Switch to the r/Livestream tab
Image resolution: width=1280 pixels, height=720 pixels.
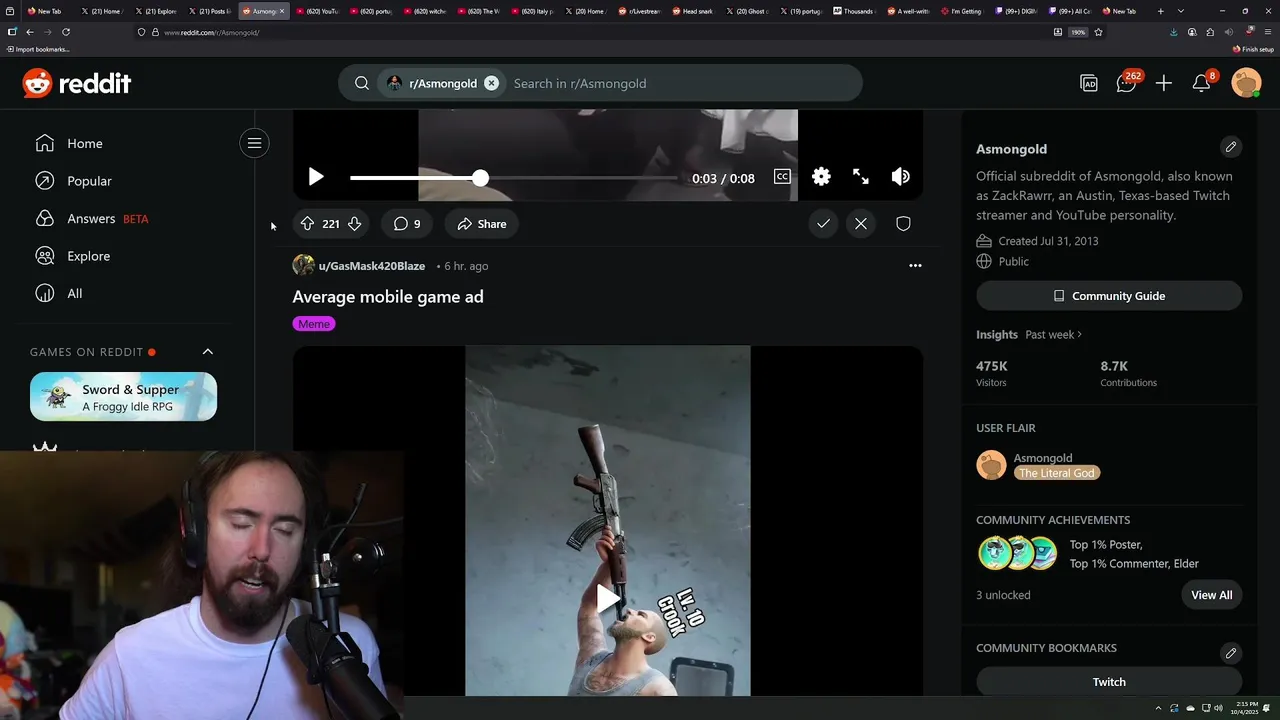639,11
